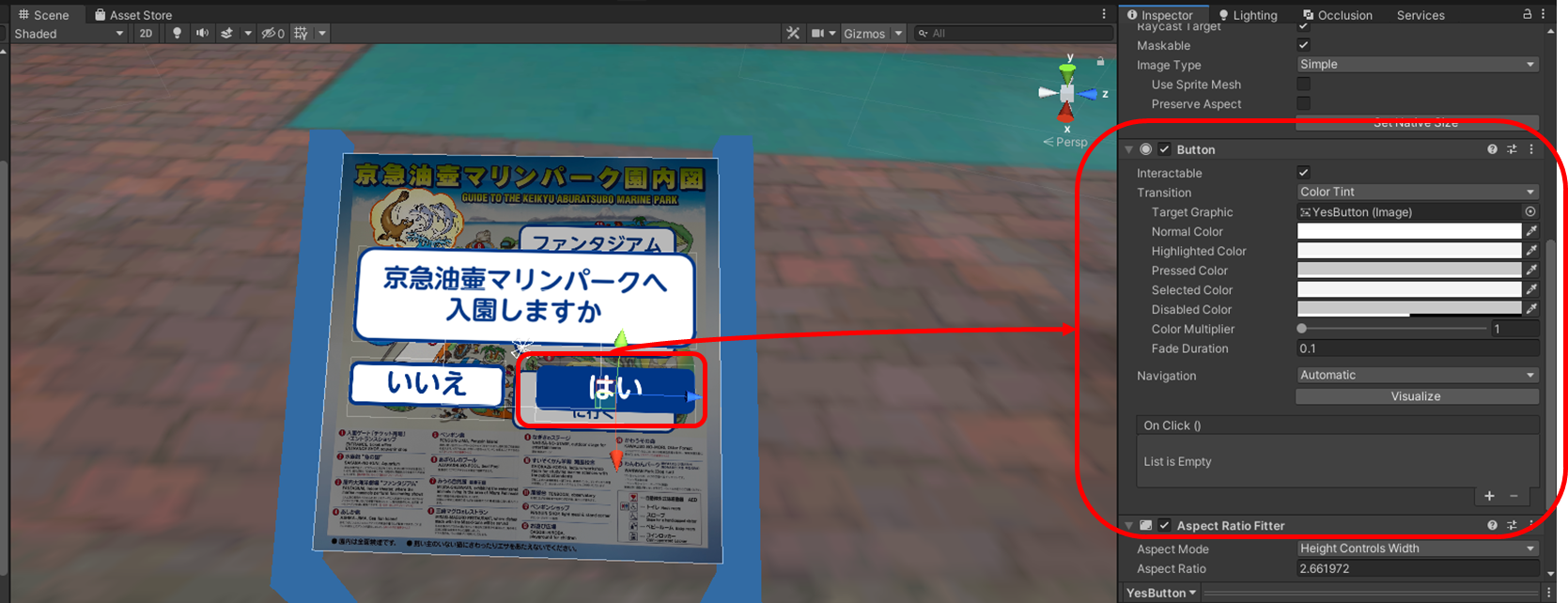Open Gizmos dropdown arrow
The width and height of the screenshot is (1568, 603).
click(898, 33)
